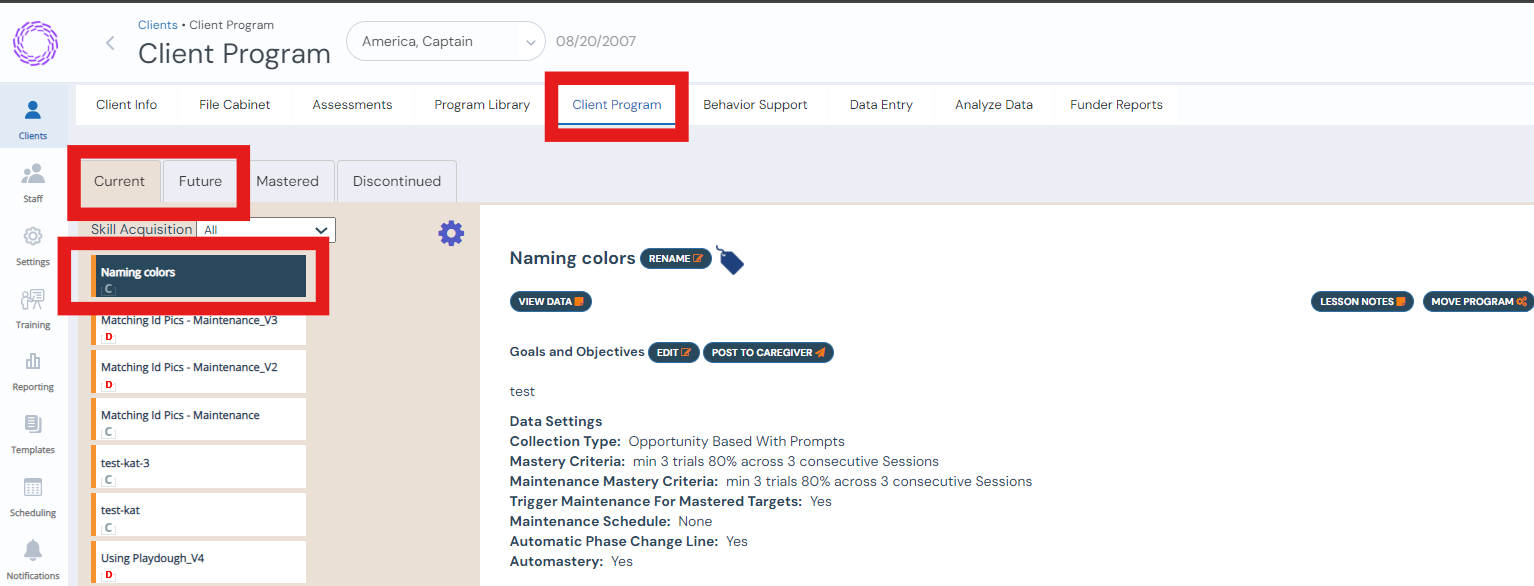Open the Reporting sidebar icon
This screenshot has height=586, width=1534.
(x=33, y=370)
